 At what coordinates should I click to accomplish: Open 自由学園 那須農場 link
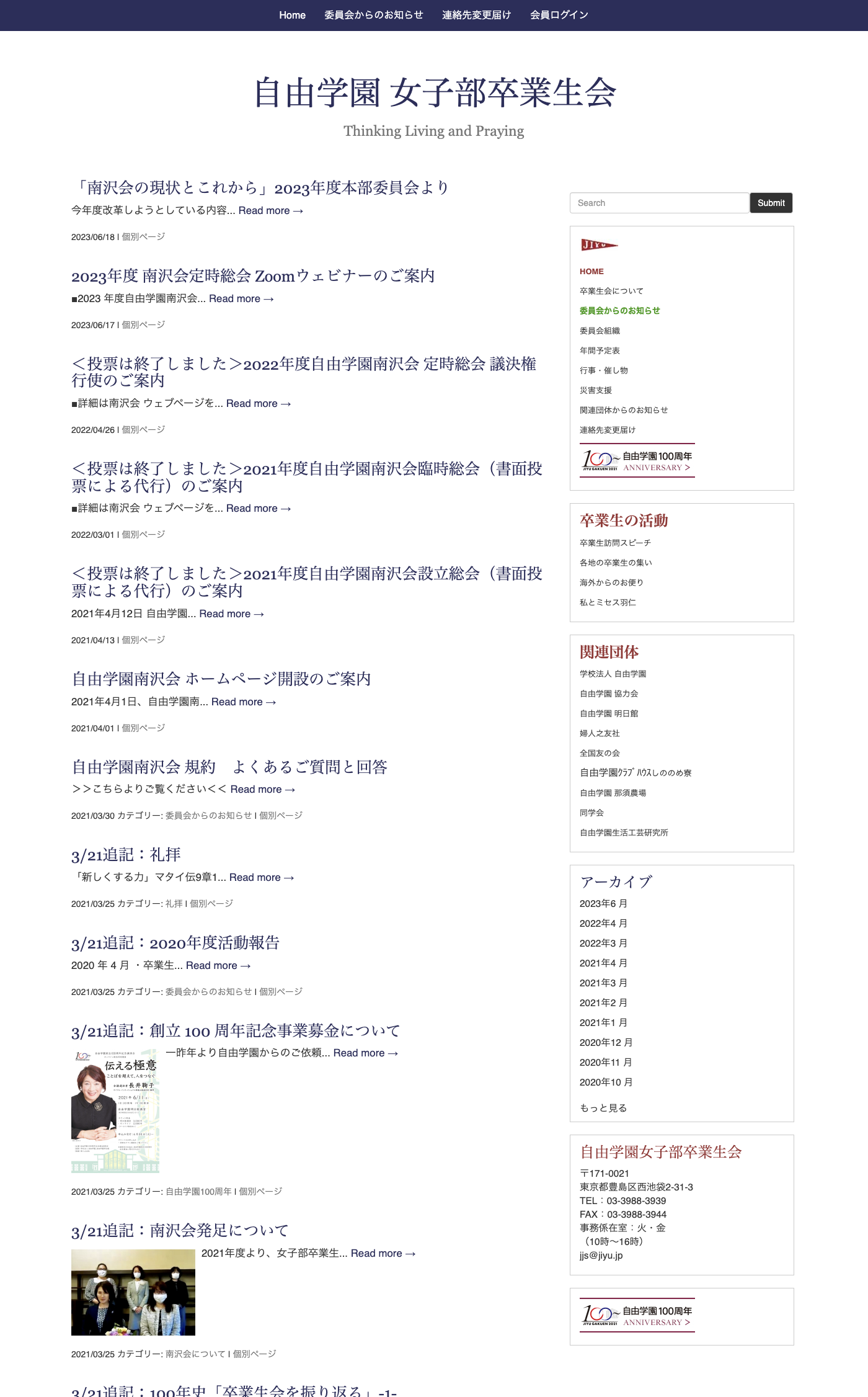pyautogui.click(x=613, y=793)
